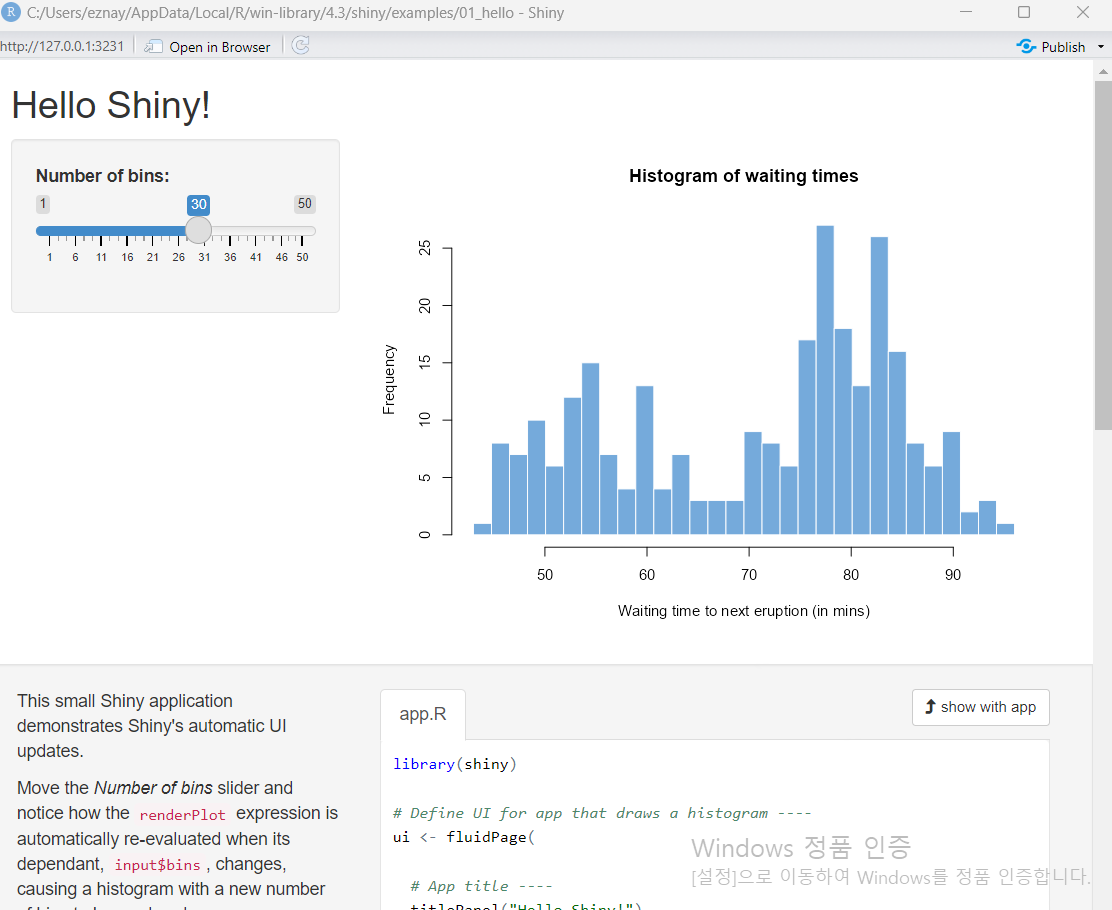
Task: Click the slider track near tick 11
Action: pyautogui.click(x=101, y=231)
